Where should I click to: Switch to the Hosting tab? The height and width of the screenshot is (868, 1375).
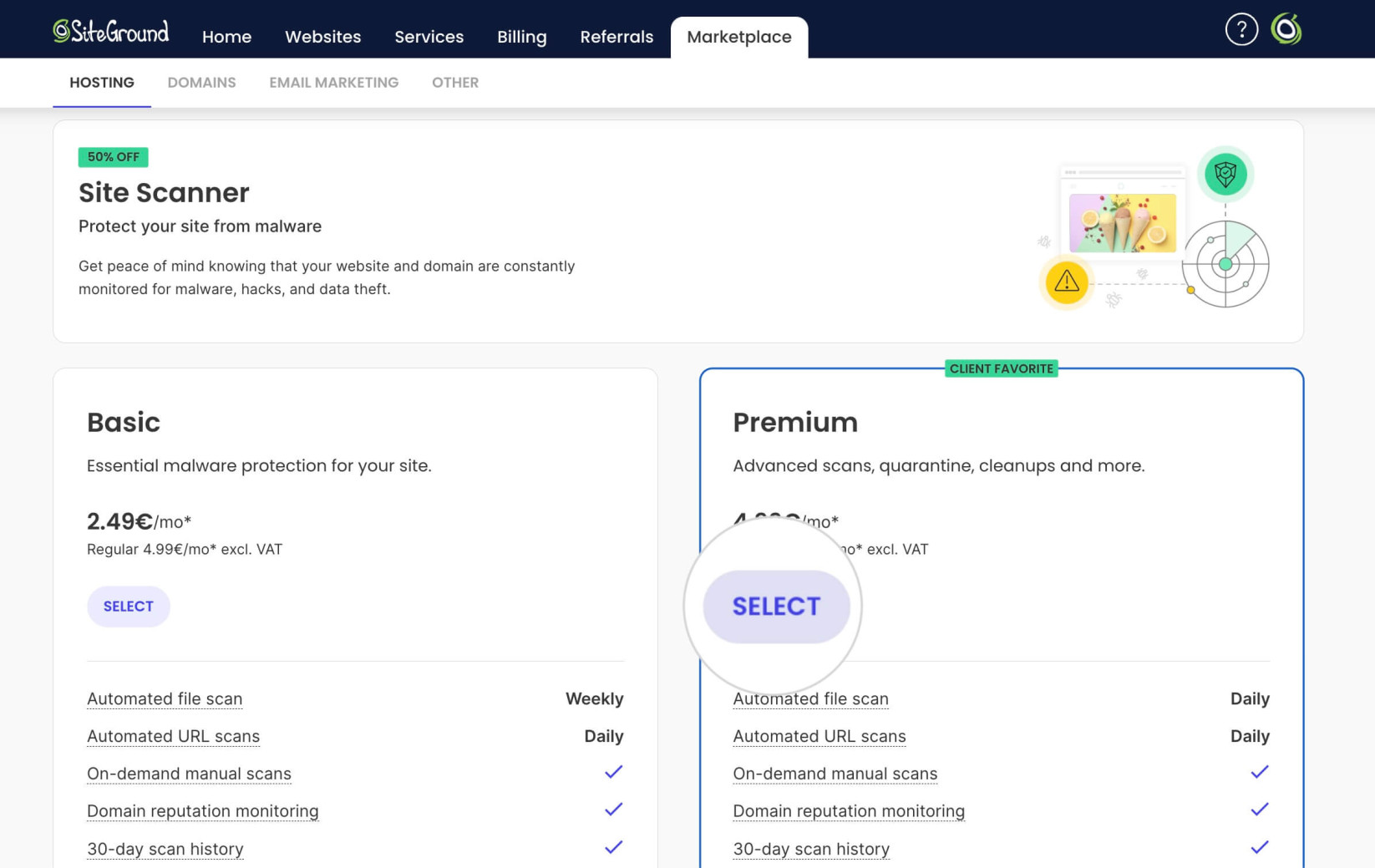(x=102, y=83)
